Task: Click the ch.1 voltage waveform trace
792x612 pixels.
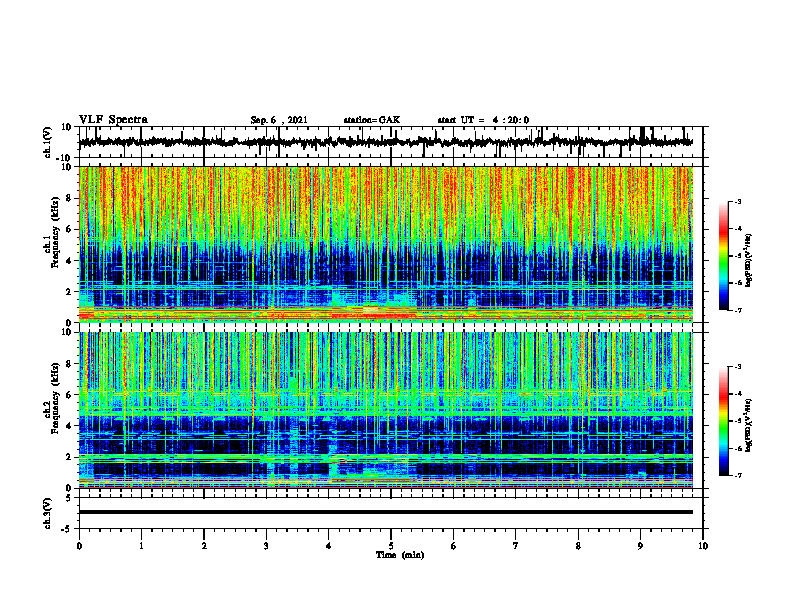Action: tap(385, 142)
